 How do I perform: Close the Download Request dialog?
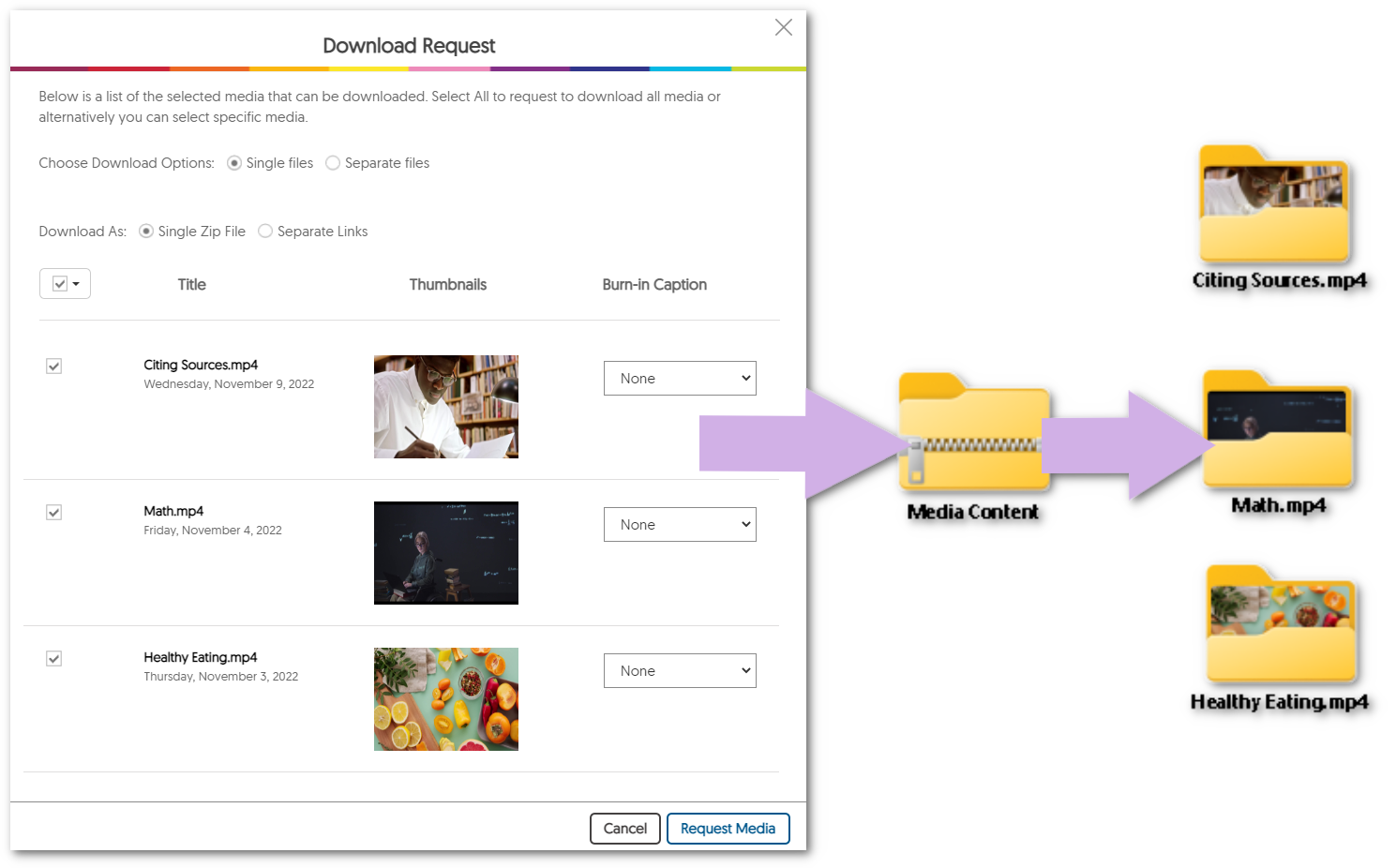pos(784,27)
